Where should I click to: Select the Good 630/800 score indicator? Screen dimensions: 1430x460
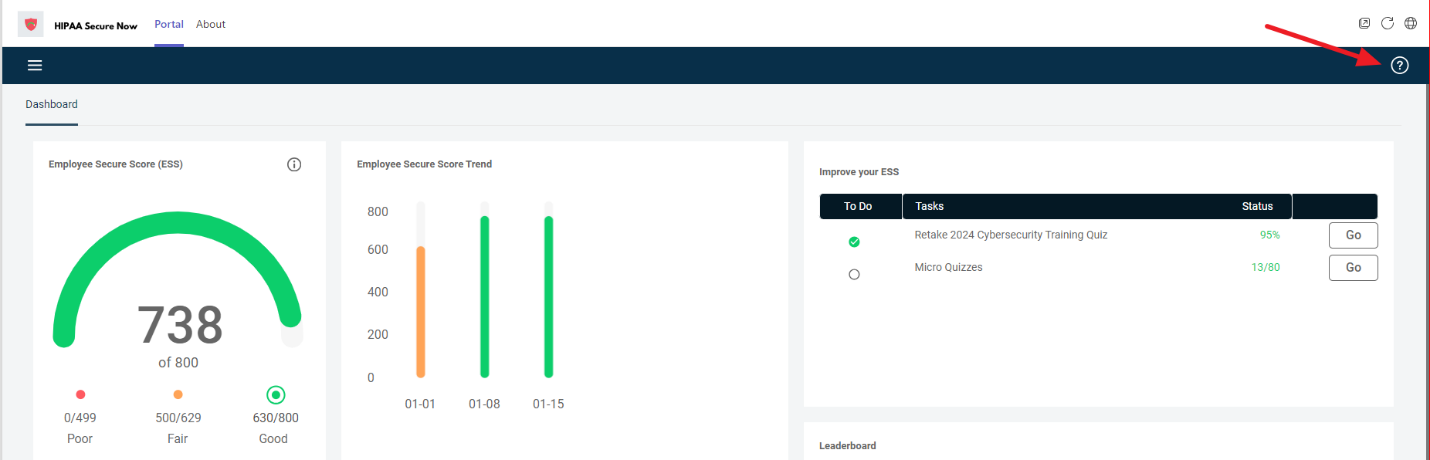coord(276,395)
